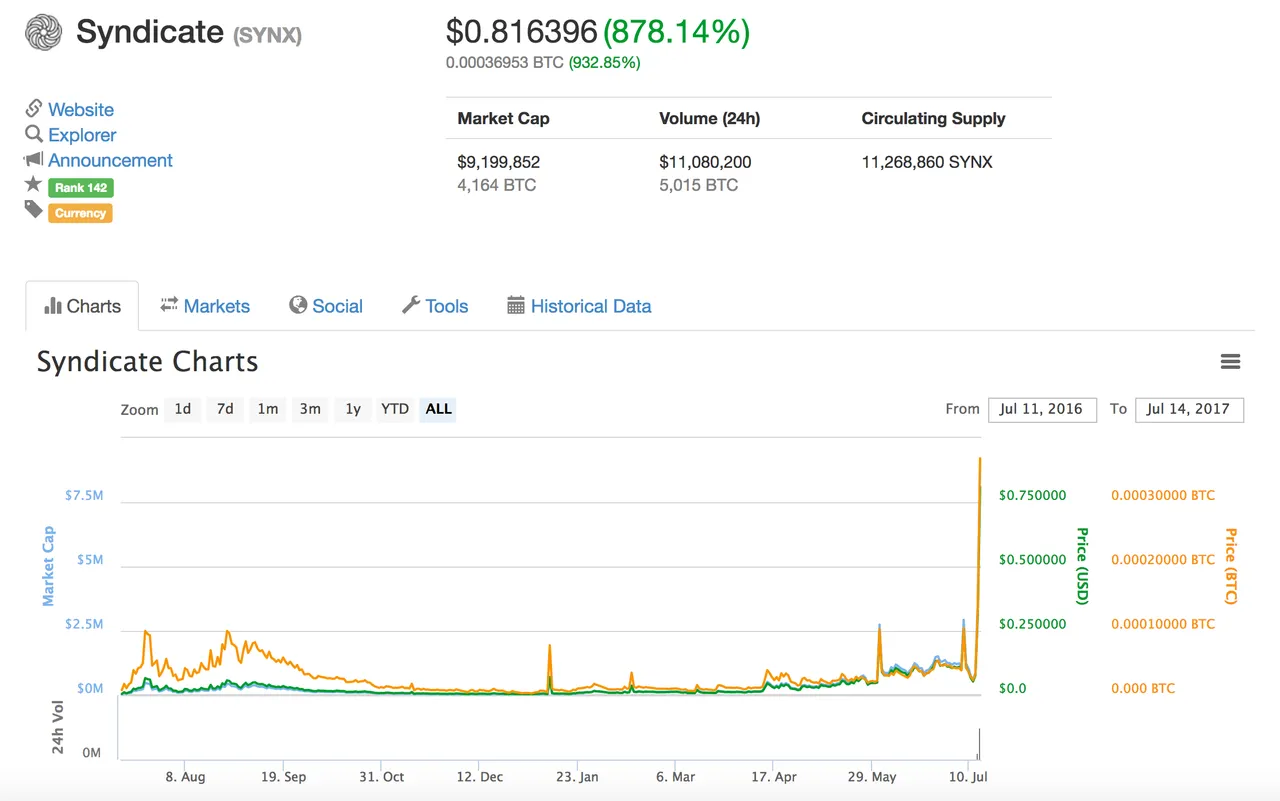Click the calendar icon in Historical Data tab
This screenshot has width=1280, height=801.
(516, 305)
